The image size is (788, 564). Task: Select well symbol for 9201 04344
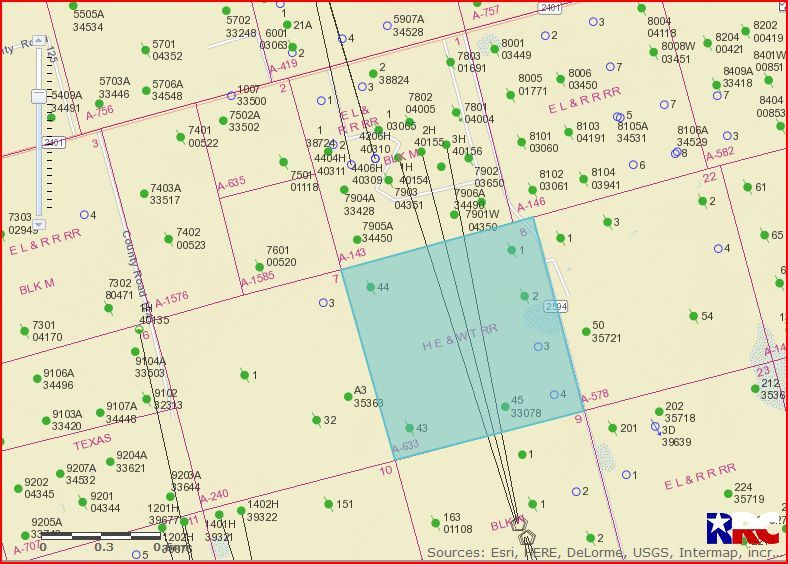[82, 502]
